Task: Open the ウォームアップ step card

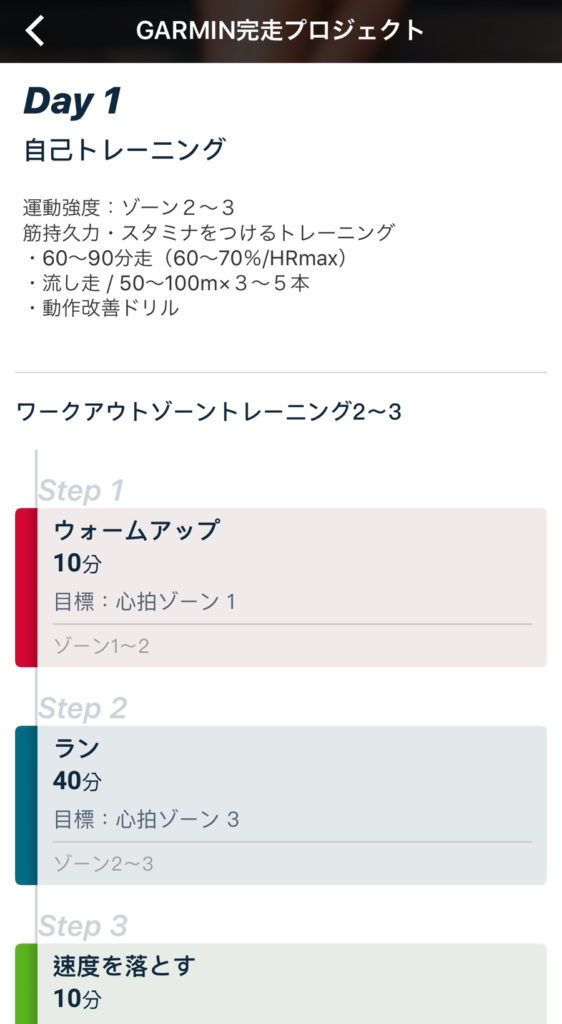Action: (281, 587)
